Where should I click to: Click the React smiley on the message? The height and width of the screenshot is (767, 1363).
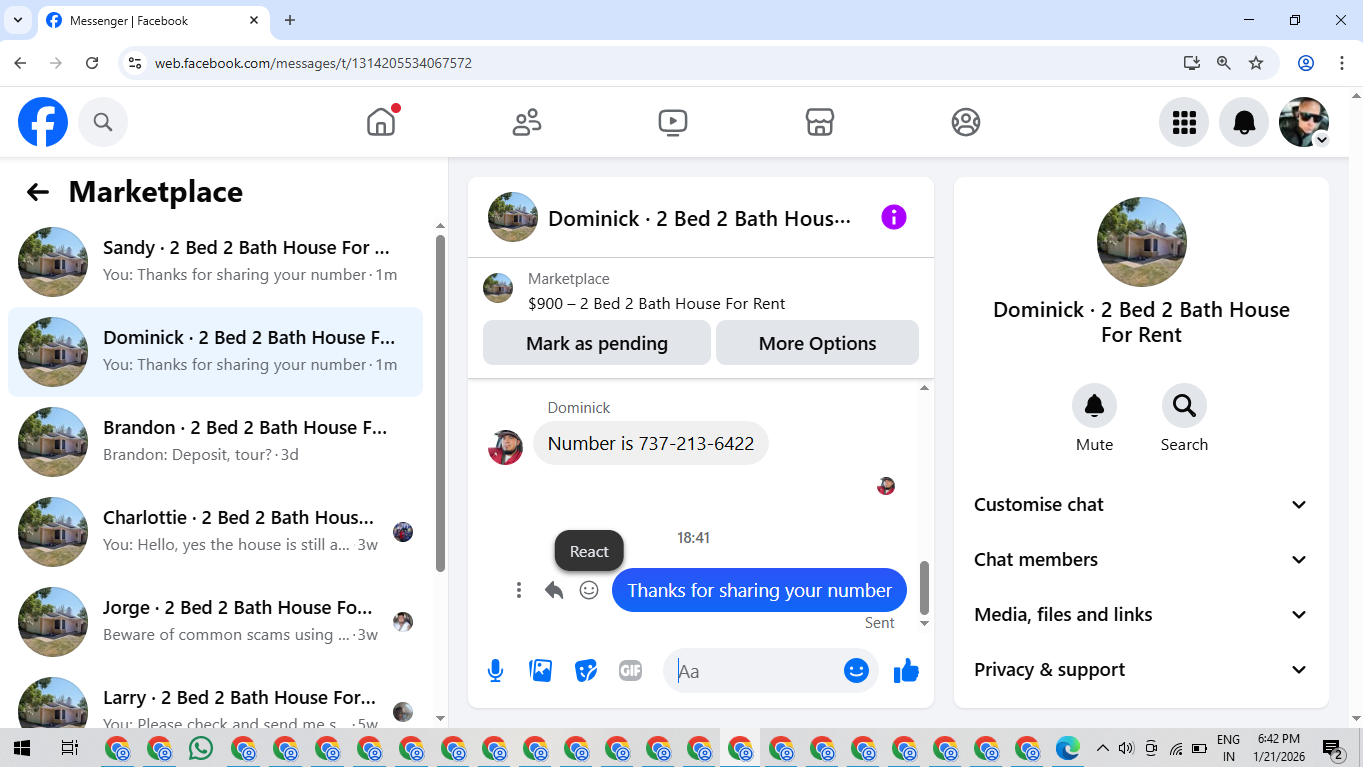tap(589, 590)
